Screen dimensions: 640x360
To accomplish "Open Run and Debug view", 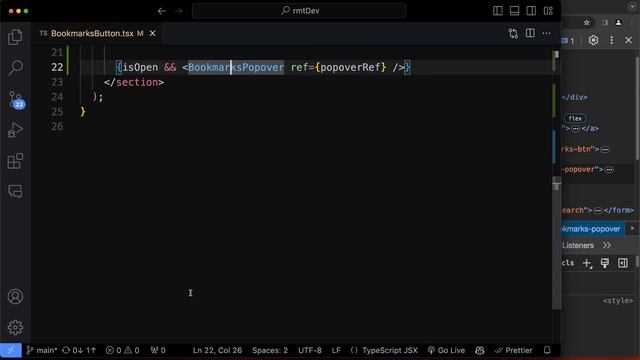I will pyautogui.click(x=15, y=130).
